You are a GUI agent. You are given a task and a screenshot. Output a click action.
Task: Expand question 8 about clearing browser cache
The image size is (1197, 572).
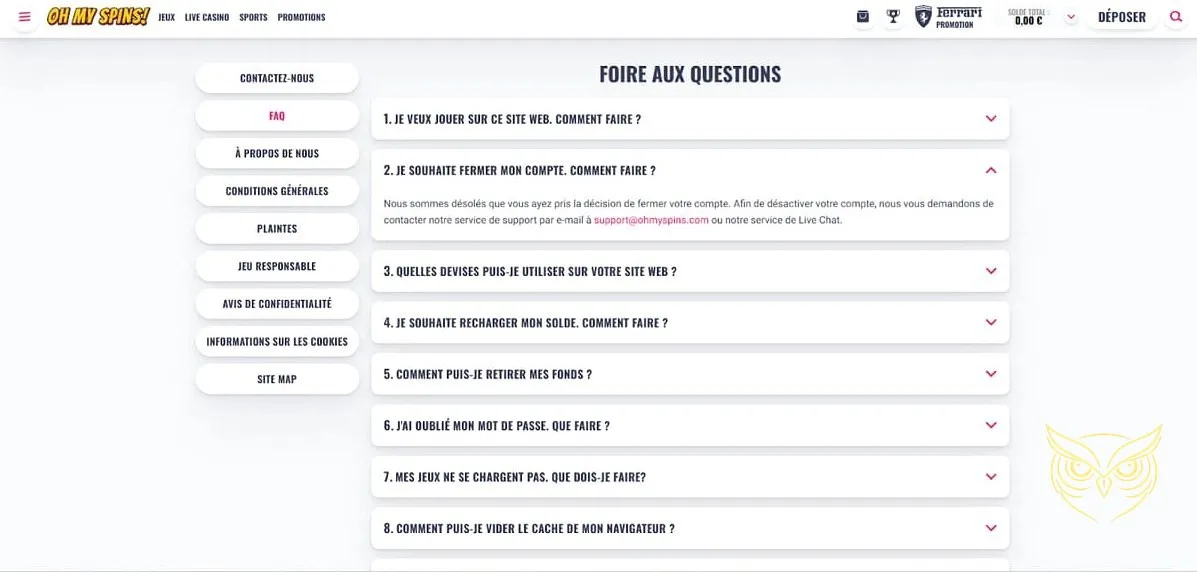click(991, 528)
